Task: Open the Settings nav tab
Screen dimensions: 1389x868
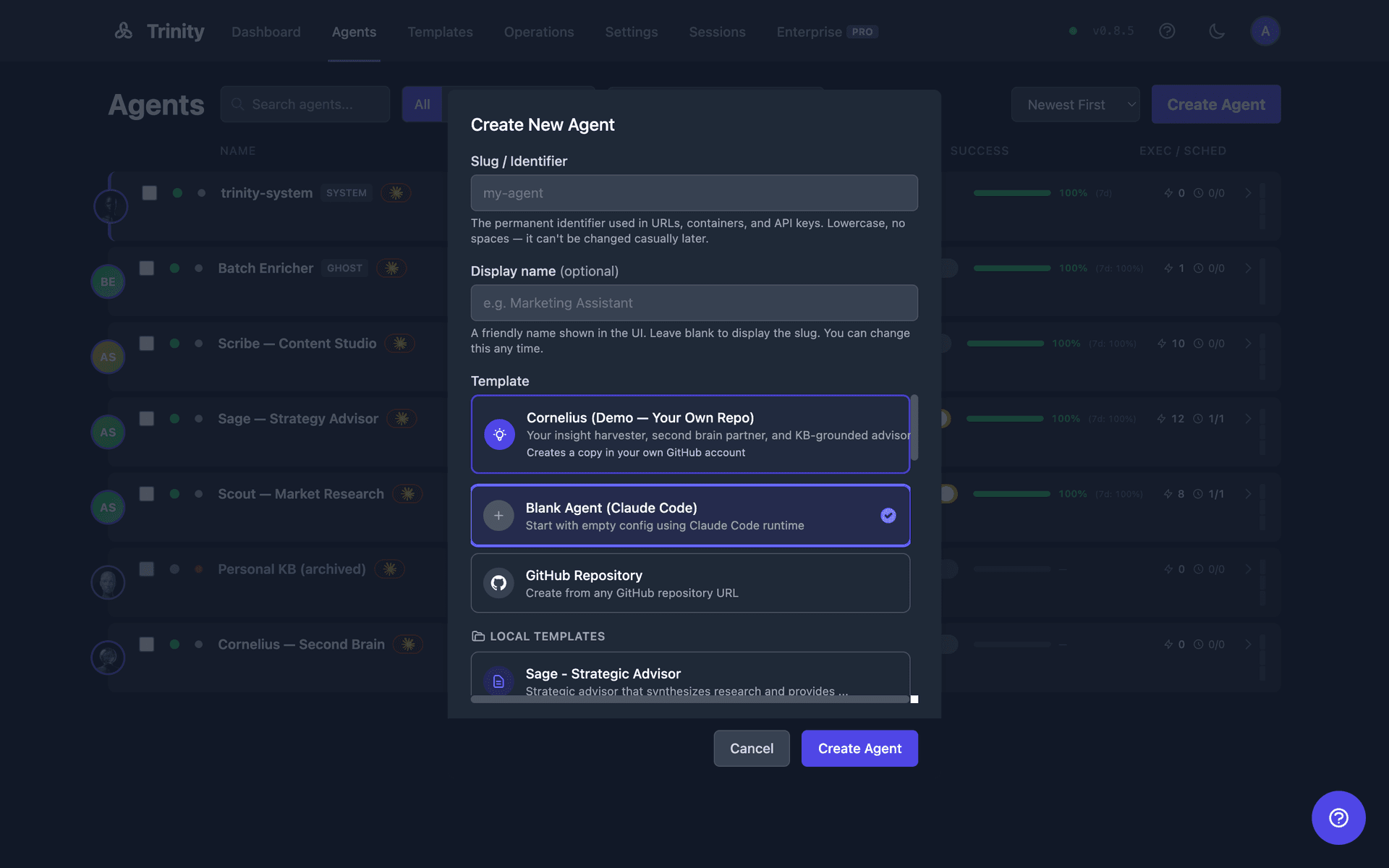Action: (632, 32)
